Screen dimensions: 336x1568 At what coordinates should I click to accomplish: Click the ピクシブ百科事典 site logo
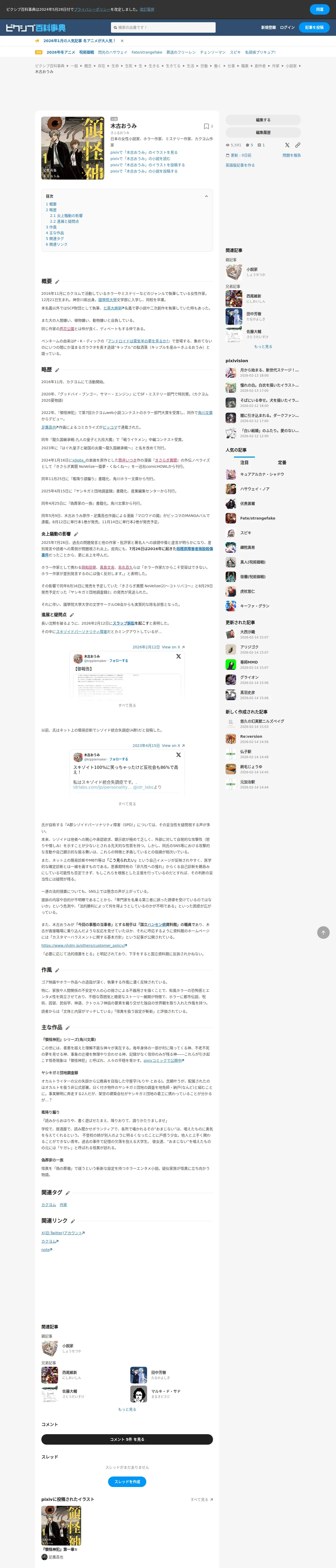click(35, 27)
